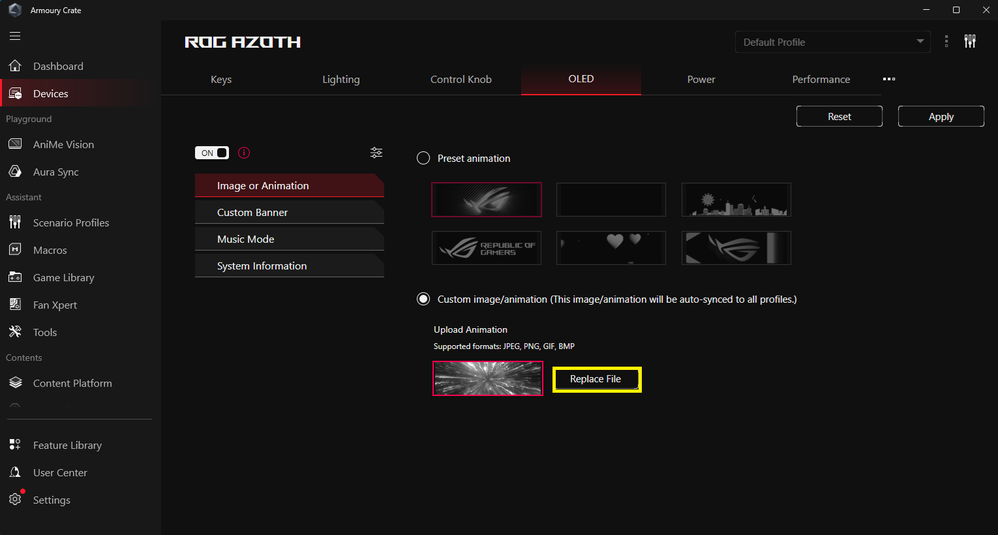Click the Game Library icon

point(15,277)
